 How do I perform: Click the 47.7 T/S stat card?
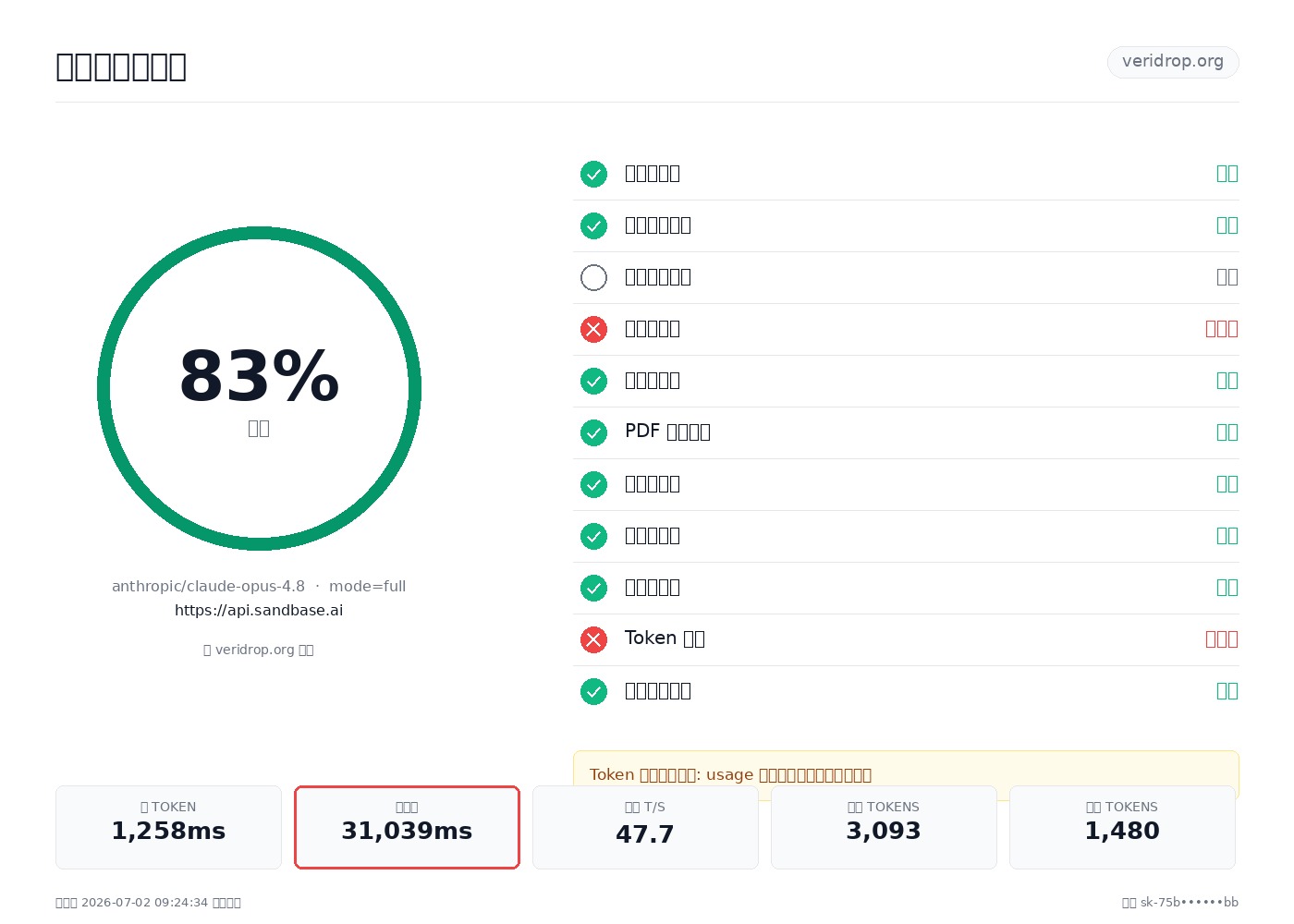click(645, 827)
